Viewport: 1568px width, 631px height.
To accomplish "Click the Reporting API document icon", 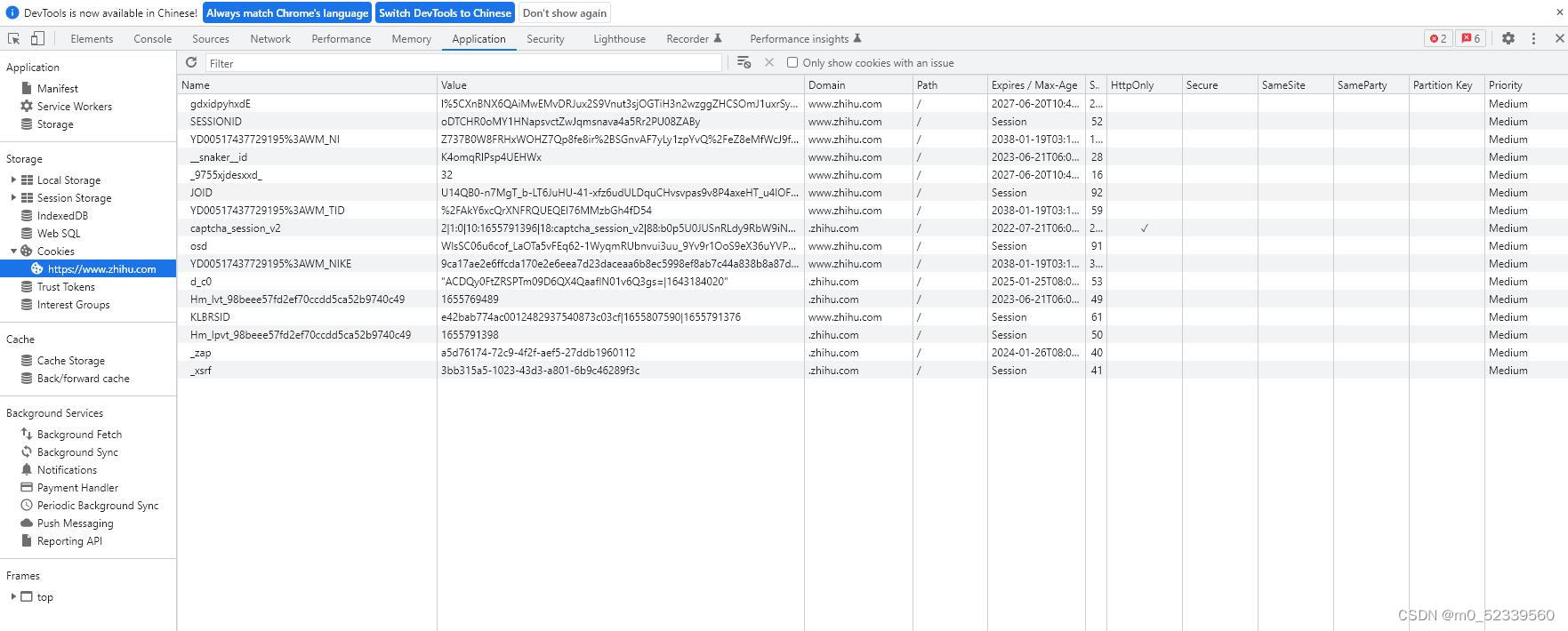I will 27,540.
